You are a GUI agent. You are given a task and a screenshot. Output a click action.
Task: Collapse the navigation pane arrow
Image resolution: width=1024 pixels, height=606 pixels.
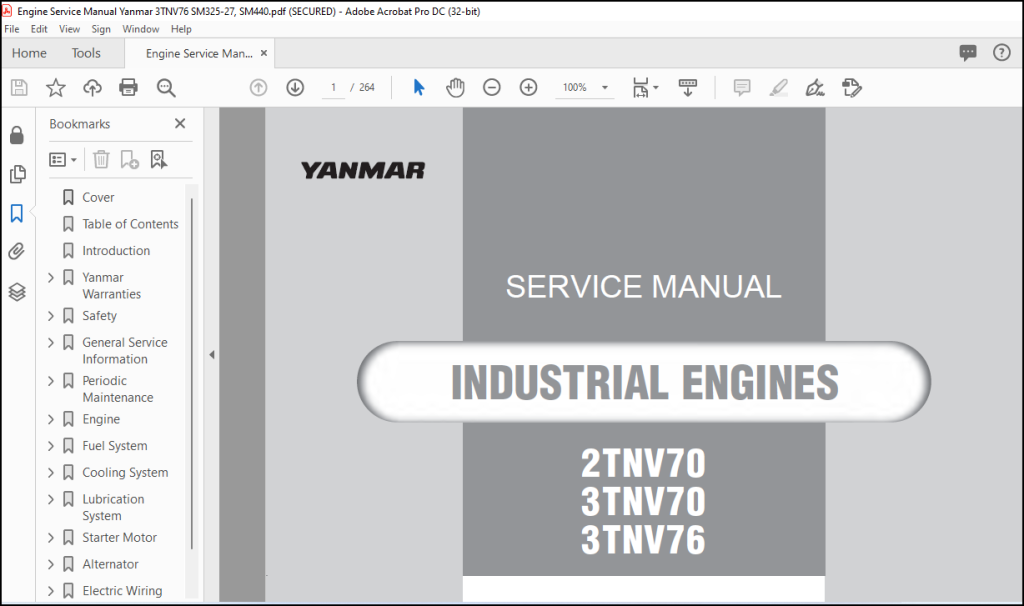click(x=212, y=355)
